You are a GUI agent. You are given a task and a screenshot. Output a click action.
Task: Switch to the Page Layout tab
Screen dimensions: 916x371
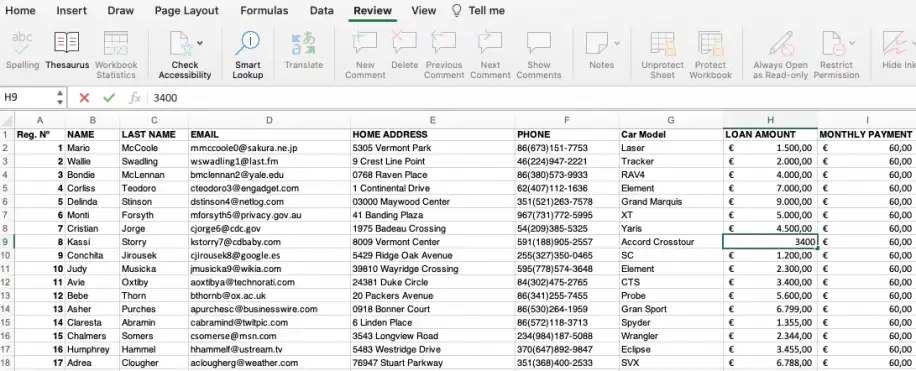[x=187, y=11]
